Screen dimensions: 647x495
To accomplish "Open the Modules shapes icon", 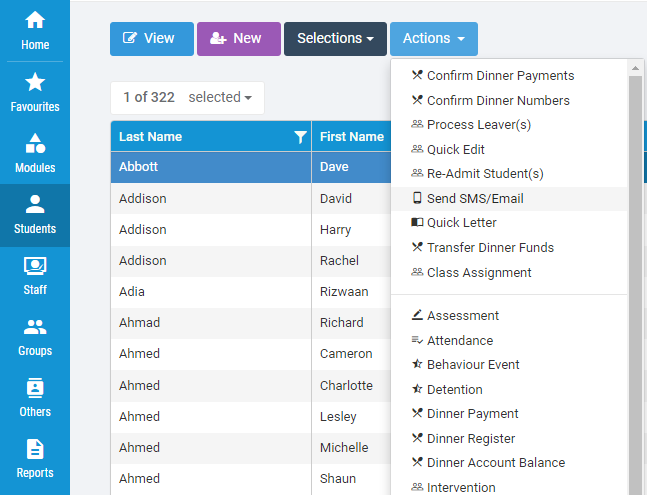I will point(35,143).
